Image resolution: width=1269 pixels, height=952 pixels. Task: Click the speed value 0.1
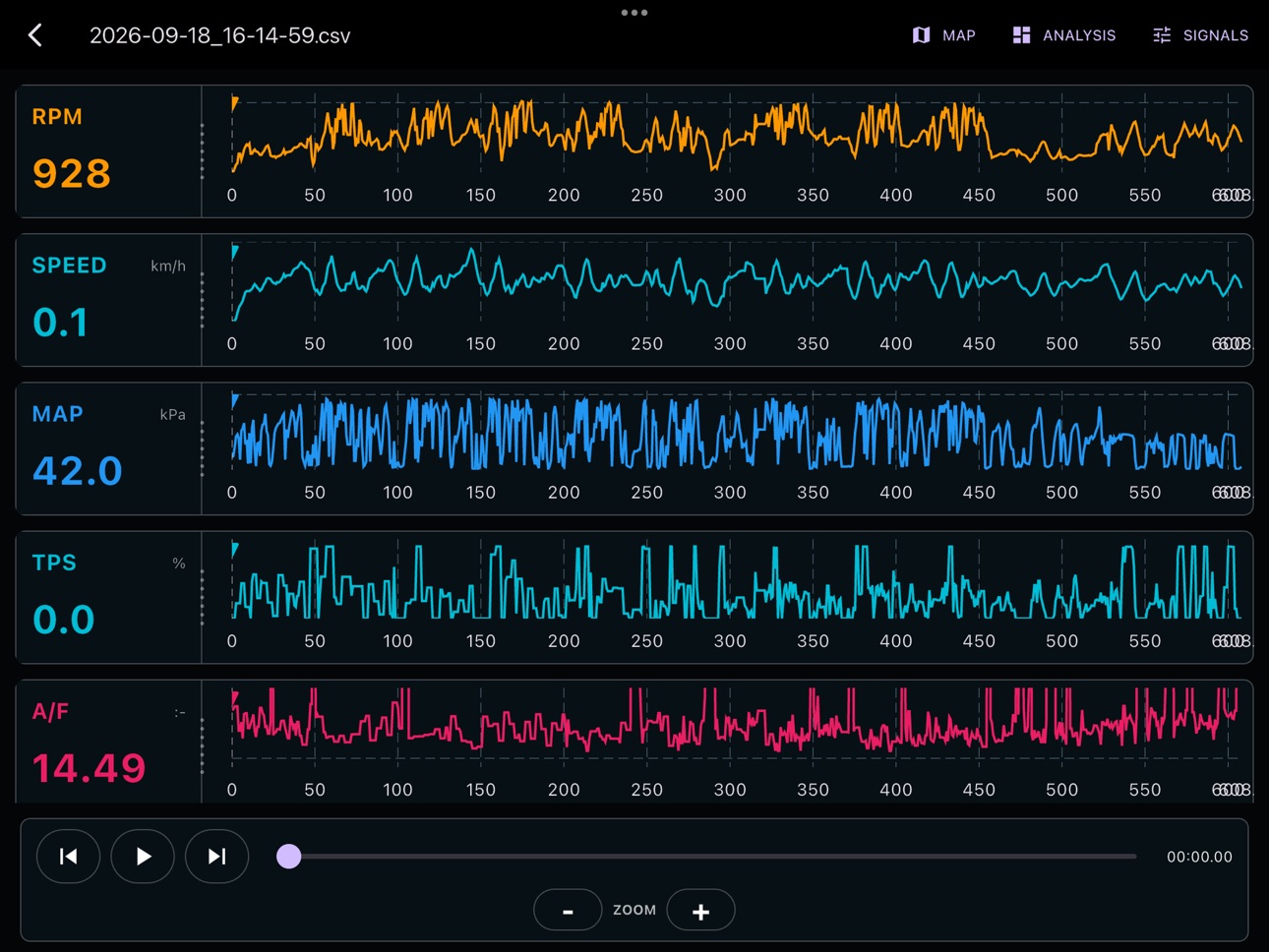[x=61, y=322]
